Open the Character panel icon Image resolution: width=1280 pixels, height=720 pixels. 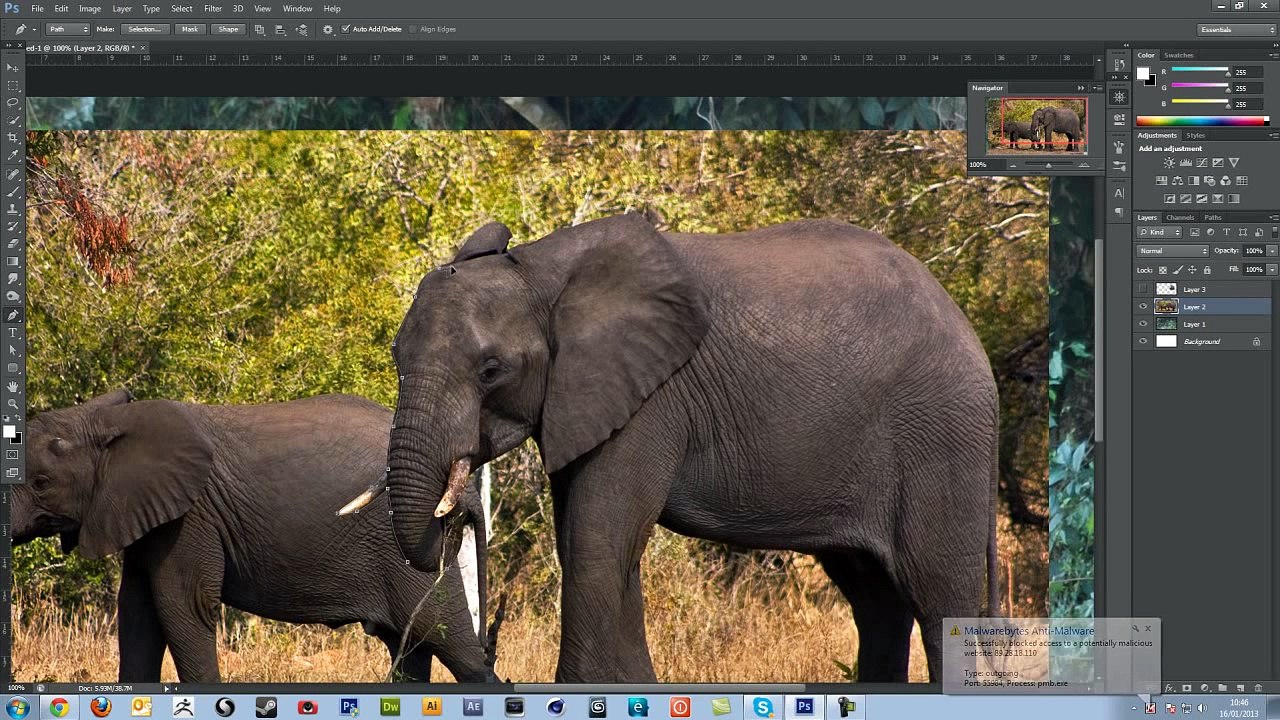pos(1119,192)
